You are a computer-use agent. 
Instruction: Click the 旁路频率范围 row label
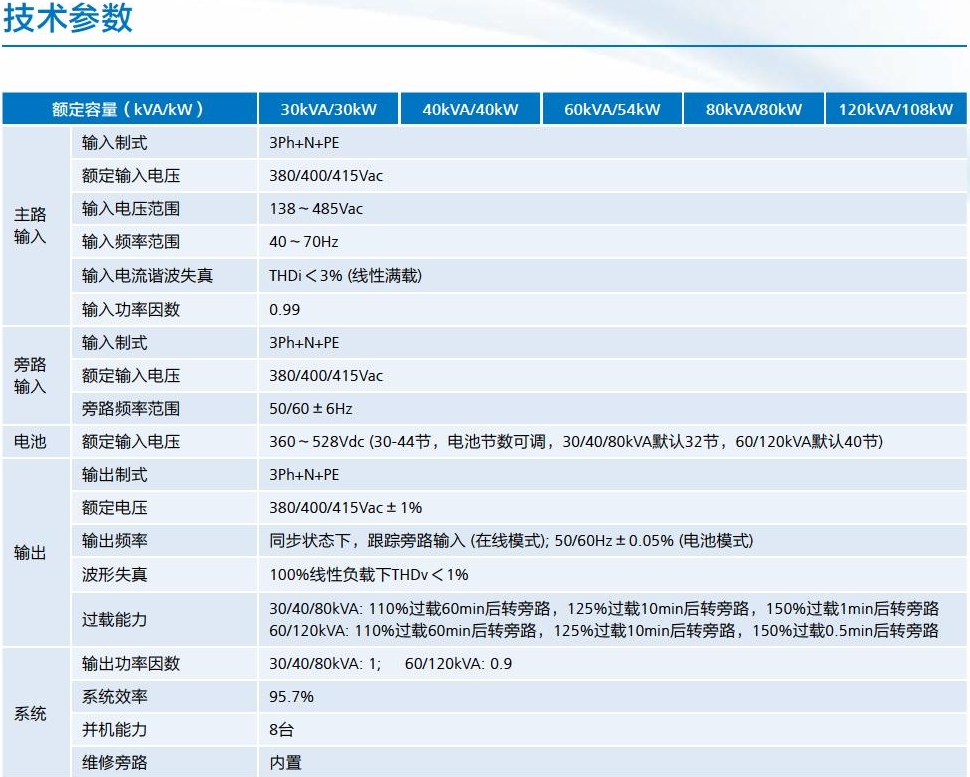coord(131,408)
